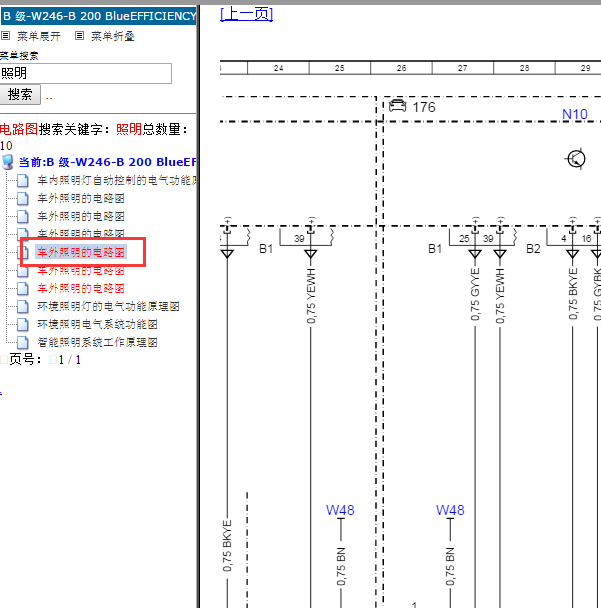Open 环境照明灯的电气功能原理图 entry
Image resolution: width=601 pixels, height=608 pixels.
(108, 306)
